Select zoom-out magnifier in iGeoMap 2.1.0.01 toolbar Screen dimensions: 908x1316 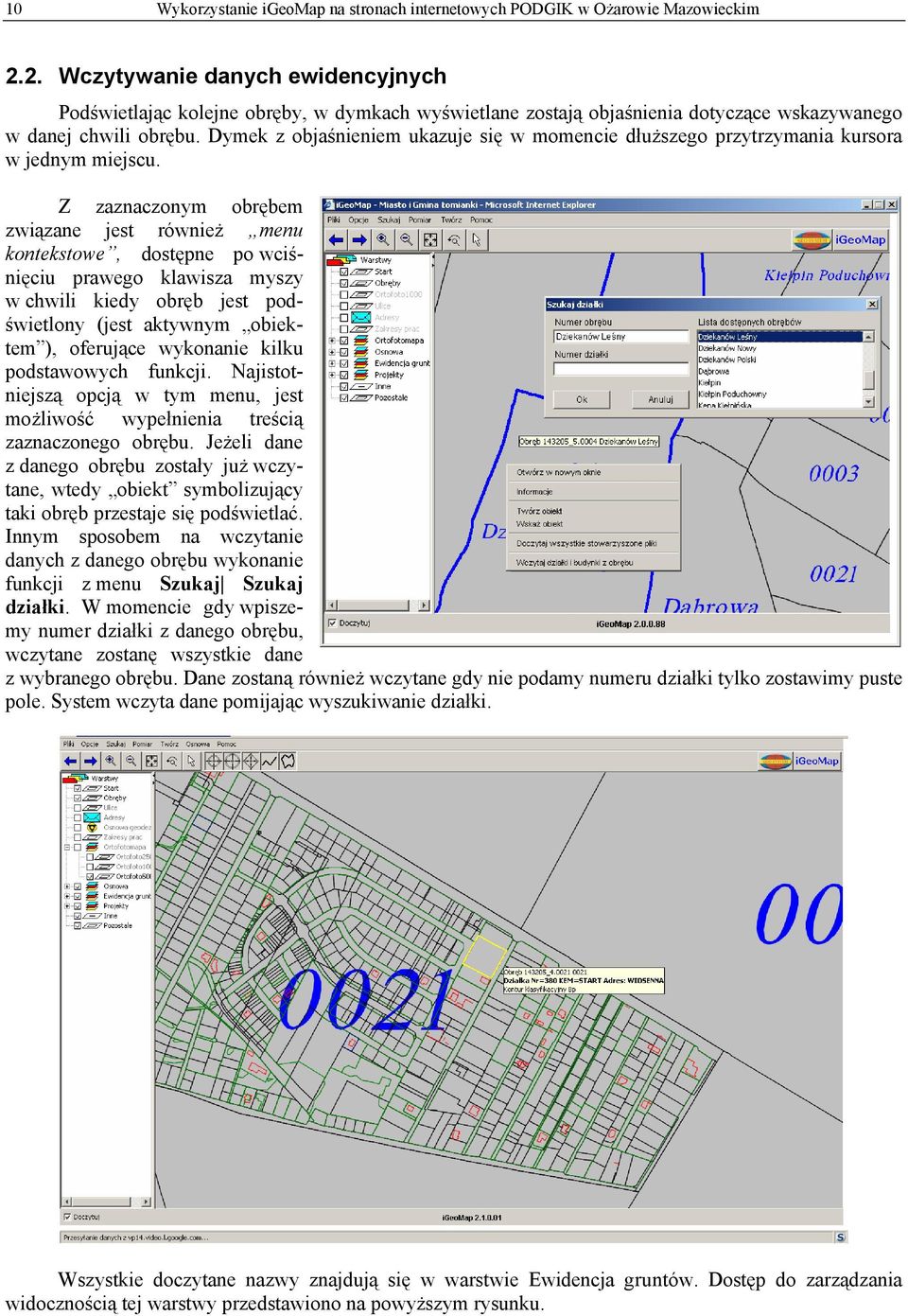tap(131, 761)
